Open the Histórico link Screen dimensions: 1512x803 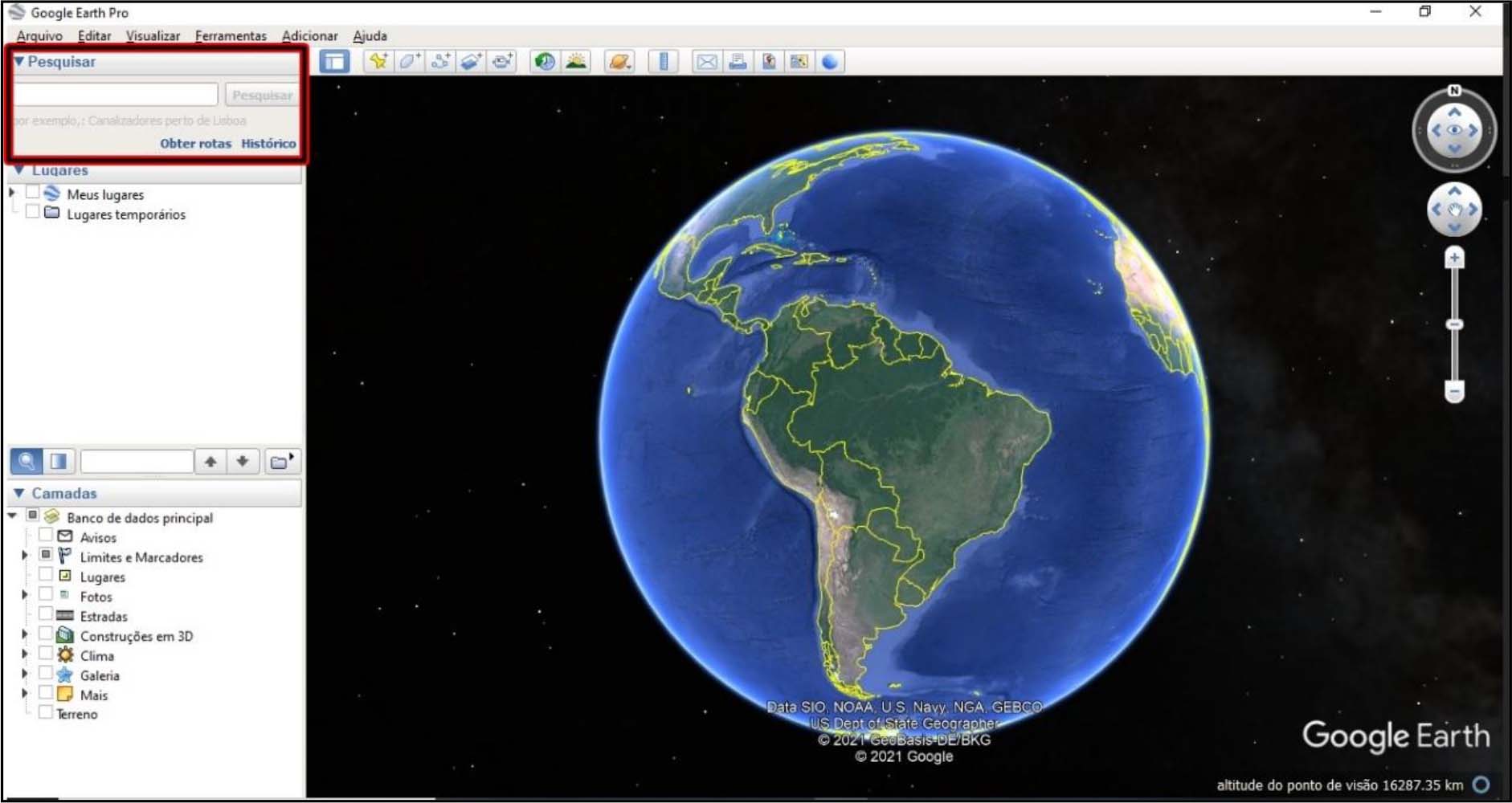click(268, 144)
